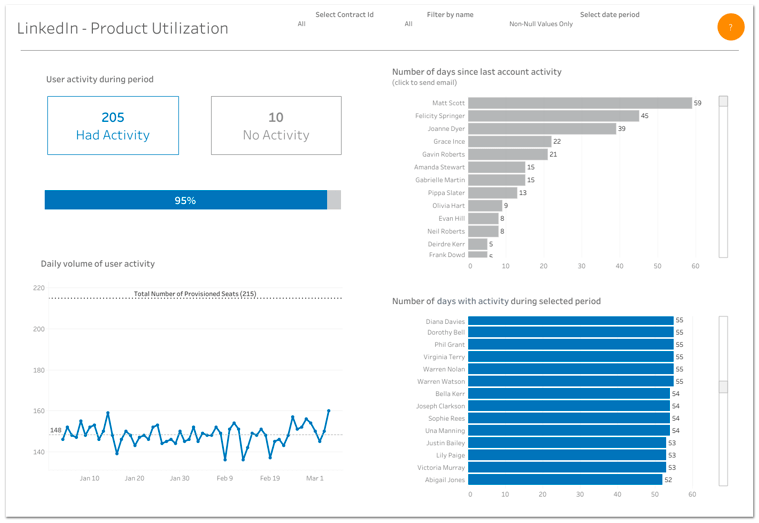Click the last data point on the daily activity line
Screen dimensions: 759x523
(329, 411)
